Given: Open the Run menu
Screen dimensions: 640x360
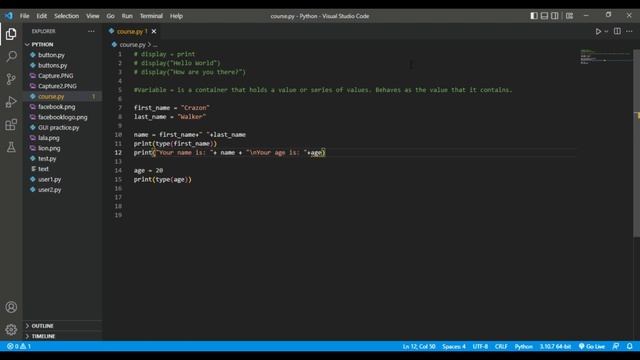Looking at the screenshot, I should (127, 16).
